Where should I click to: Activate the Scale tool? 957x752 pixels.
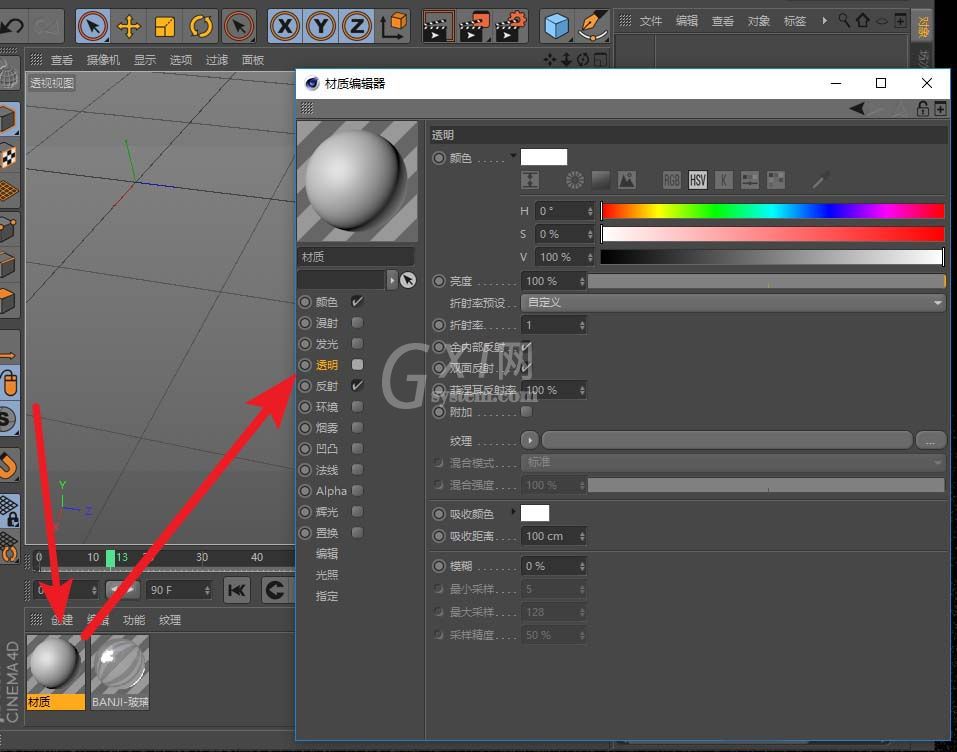tap(165, 26)
